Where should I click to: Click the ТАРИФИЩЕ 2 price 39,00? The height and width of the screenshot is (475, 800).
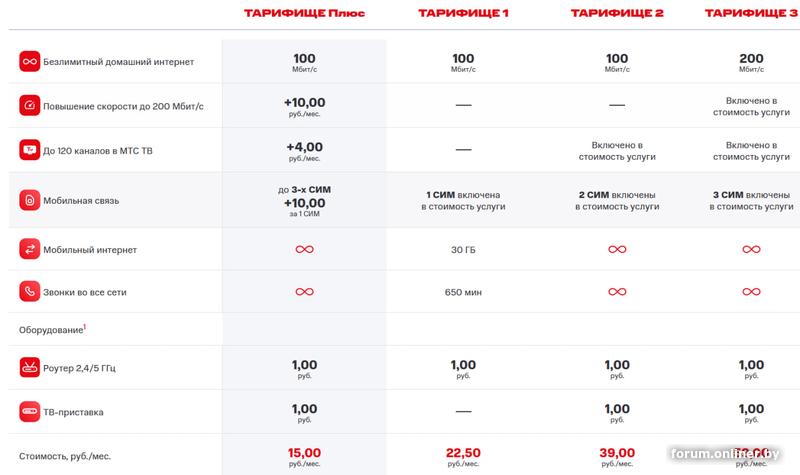(x=617, y=452)
